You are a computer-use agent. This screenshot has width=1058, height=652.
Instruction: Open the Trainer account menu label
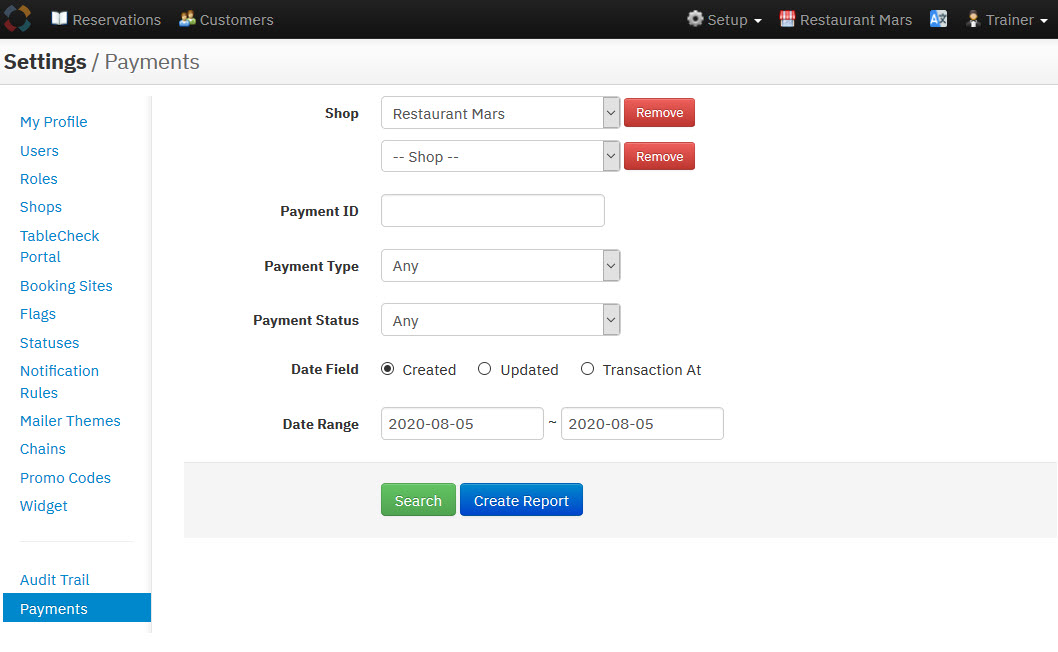click(1009, 20)
